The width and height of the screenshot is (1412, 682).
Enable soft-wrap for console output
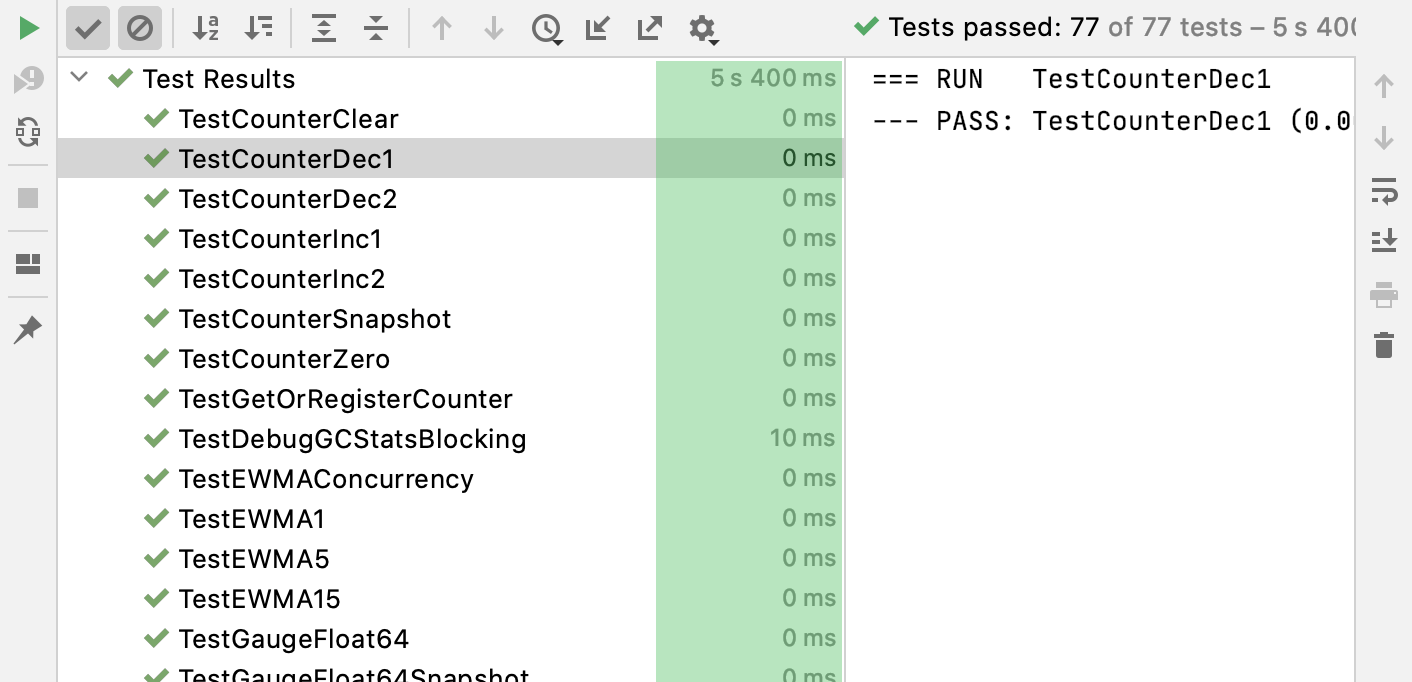pos(1384,192)
